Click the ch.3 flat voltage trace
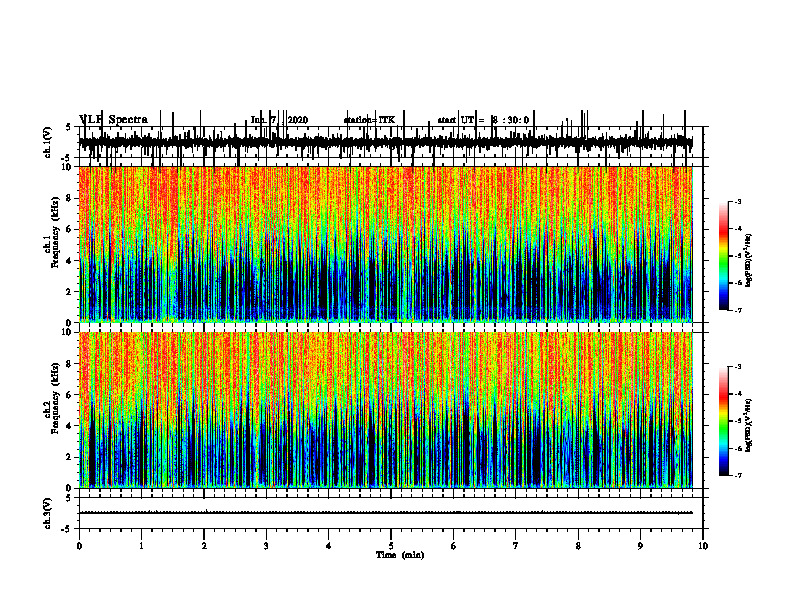 [385, 513]
